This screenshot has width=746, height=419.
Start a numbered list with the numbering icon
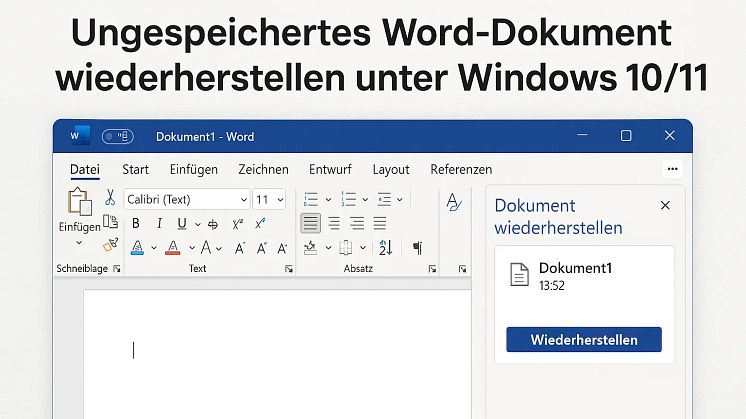pyautogui.click(x=348, y=199)
